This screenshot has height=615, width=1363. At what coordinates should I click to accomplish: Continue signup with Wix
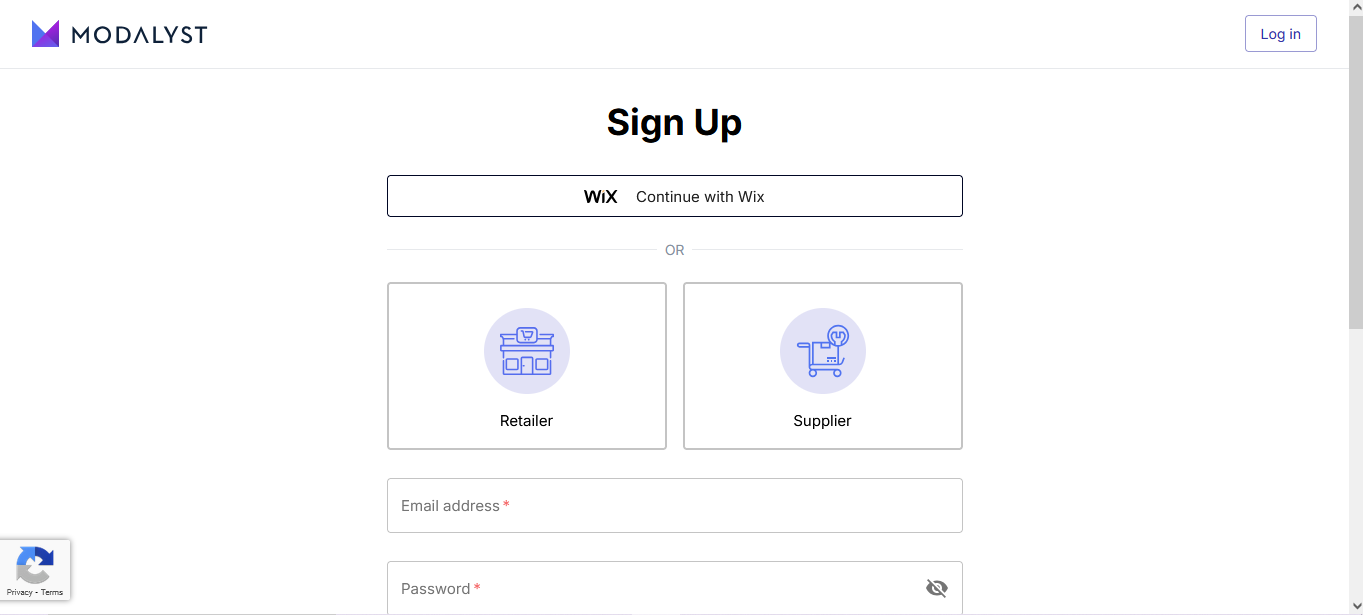pos(675,196)
